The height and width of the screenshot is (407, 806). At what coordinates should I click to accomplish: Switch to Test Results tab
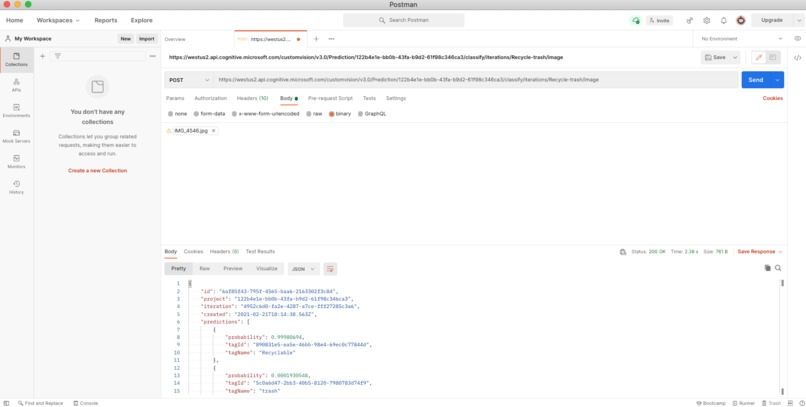(x=260, y=252)
